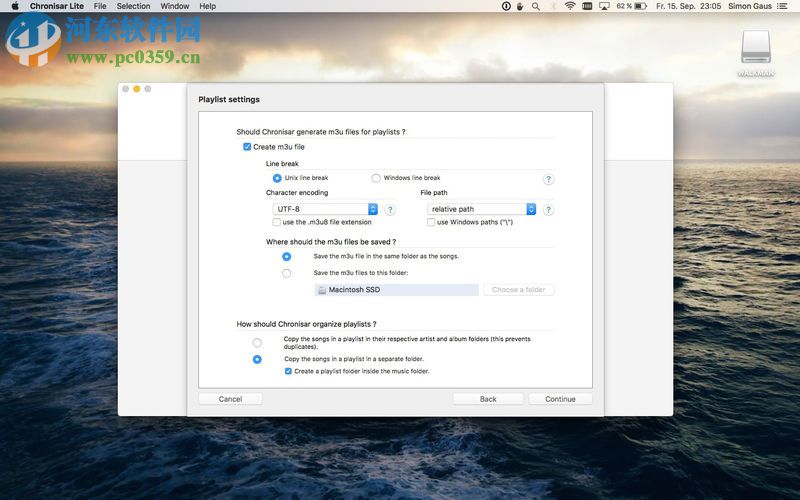Open the Window menu
Screen dimensions: 800x500
[x=174, y=6]
